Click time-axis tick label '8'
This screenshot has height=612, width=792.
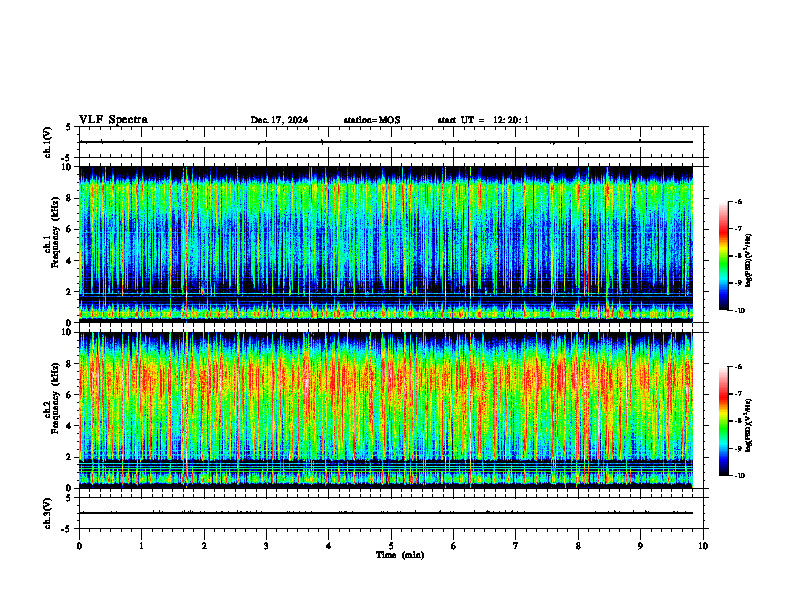[578, 546]
